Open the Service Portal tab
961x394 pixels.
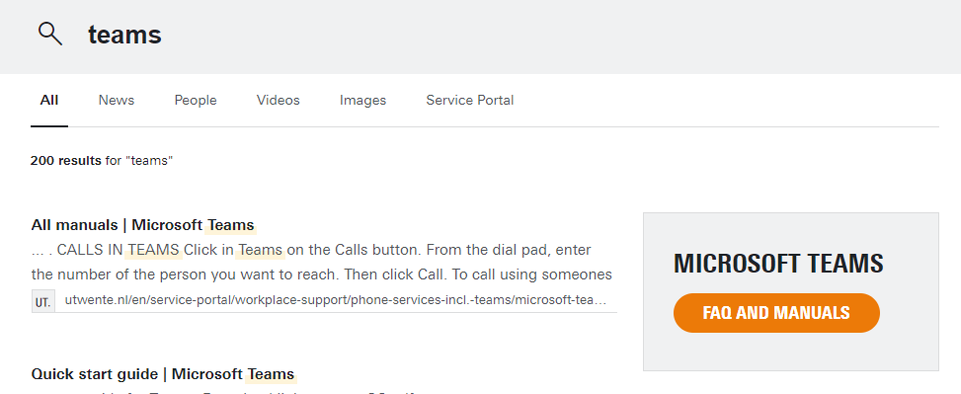pyautogui.click(x=470, y=100)
